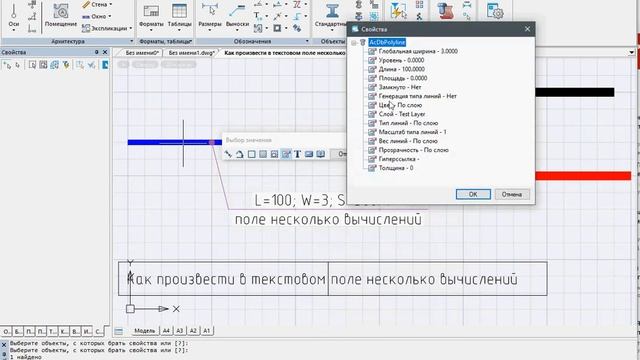Expand the Архитектура ribbon panel
640x360 pixels.
(x=131, y=41)
